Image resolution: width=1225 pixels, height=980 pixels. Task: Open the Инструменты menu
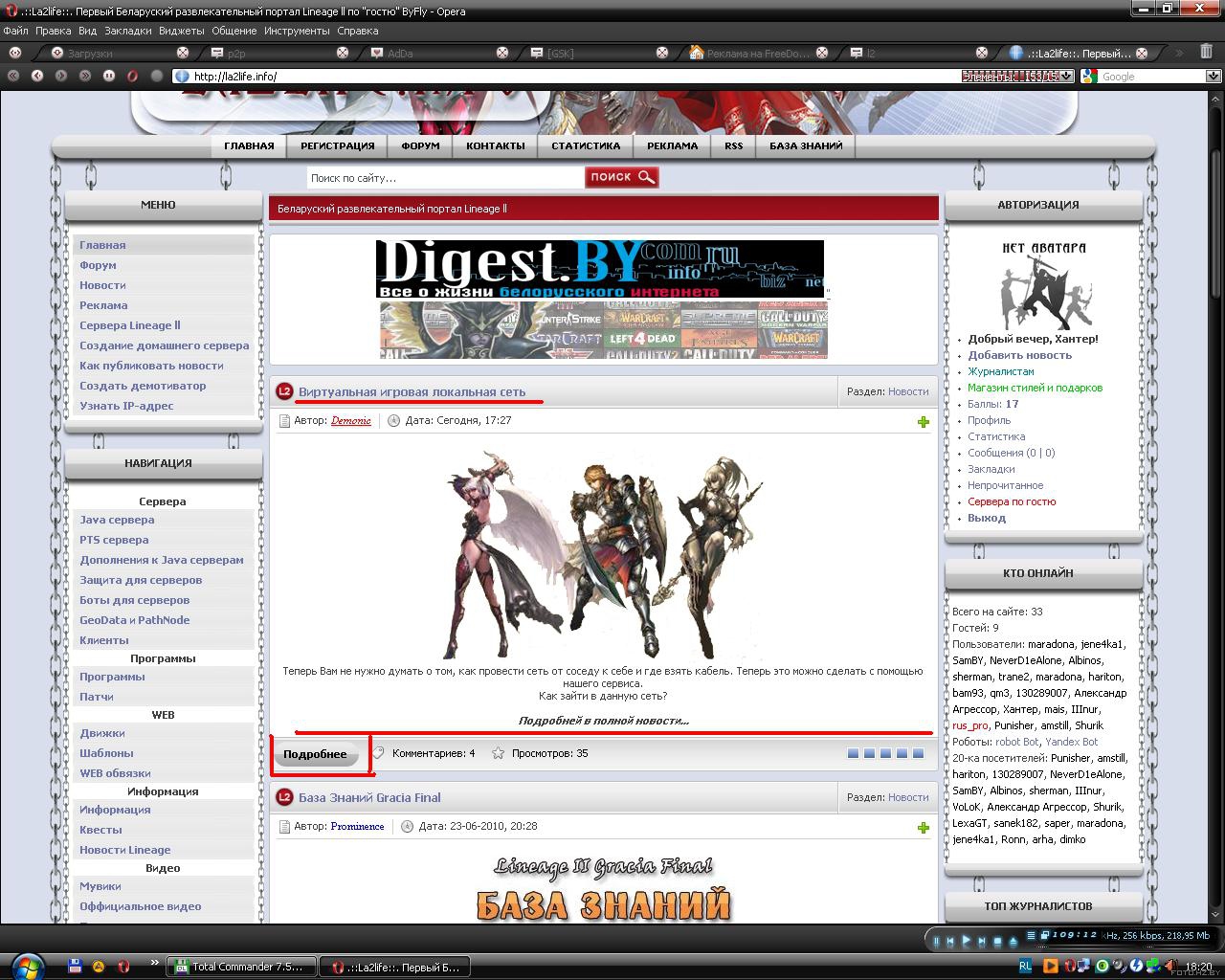(297, 31)
